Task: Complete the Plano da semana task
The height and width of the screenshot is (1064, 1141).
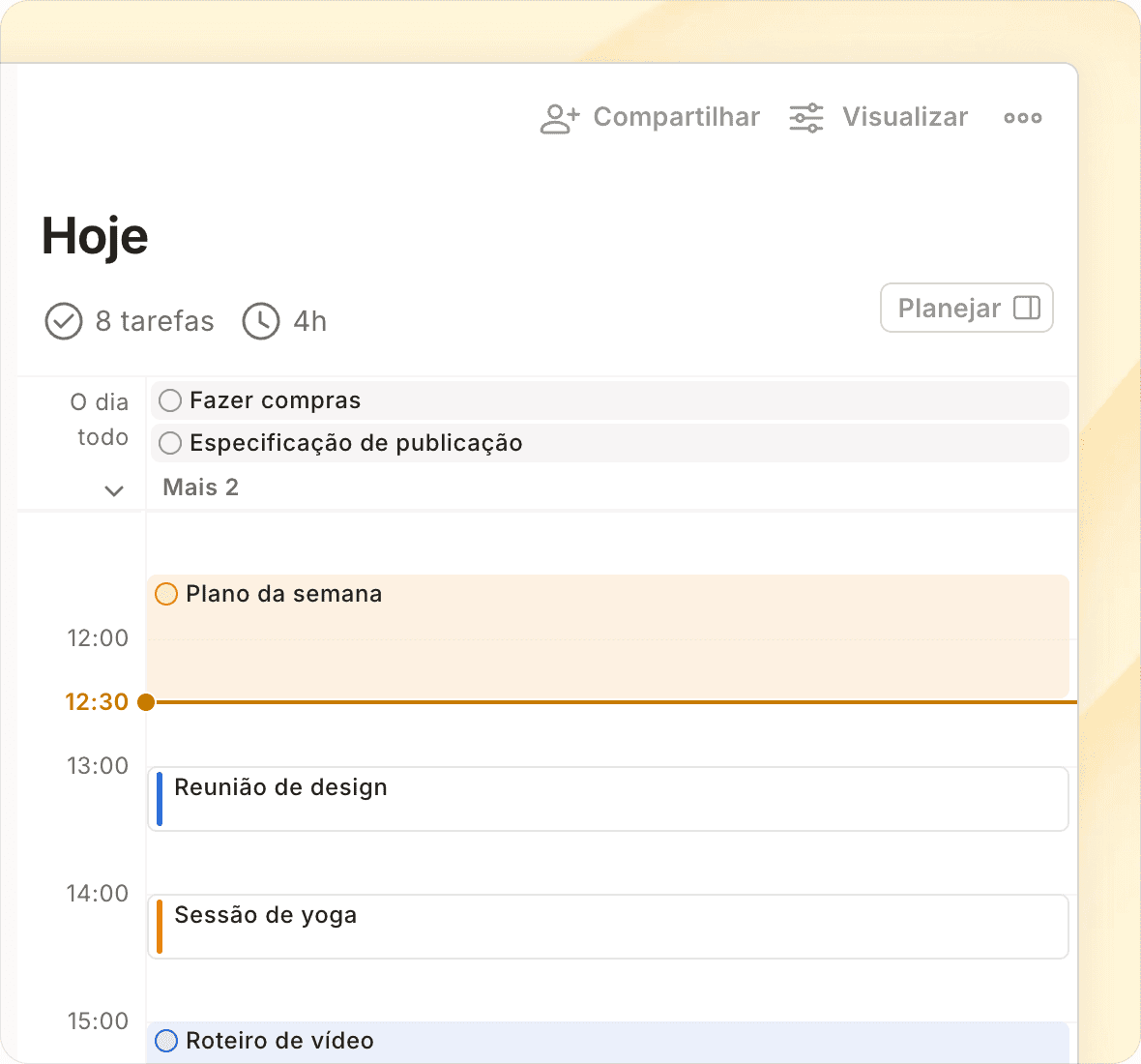Action: pyautogui.click(x=166, y=594)
